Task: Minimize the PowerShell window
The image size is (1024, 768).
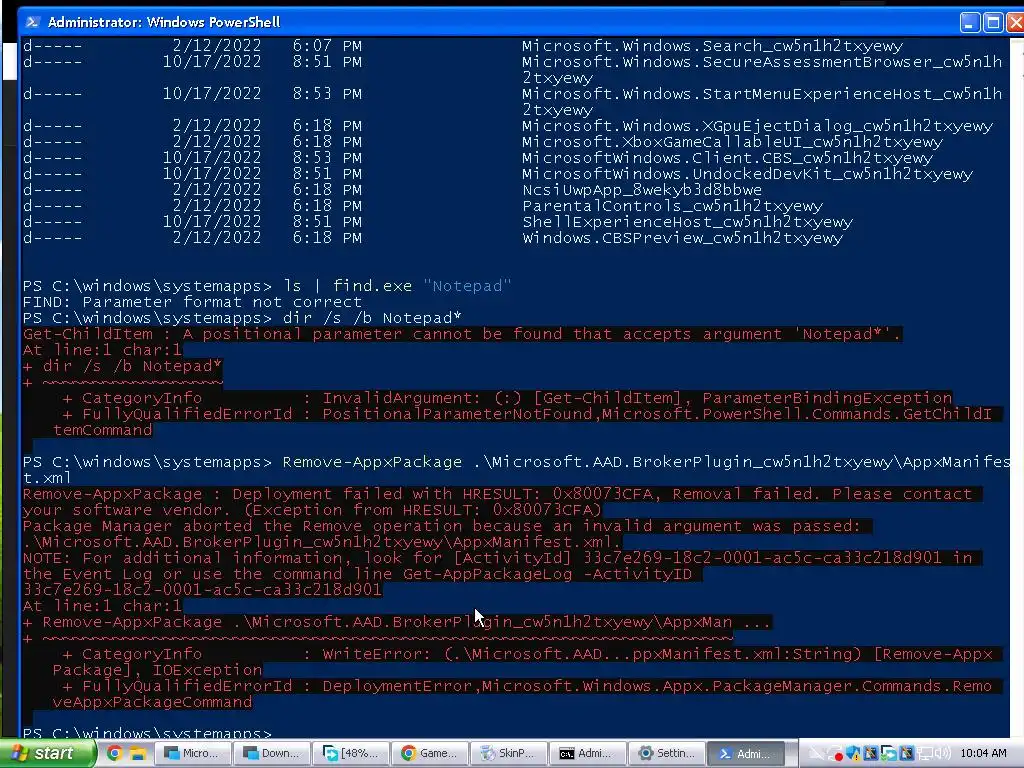Action: [x=970, y=23]
